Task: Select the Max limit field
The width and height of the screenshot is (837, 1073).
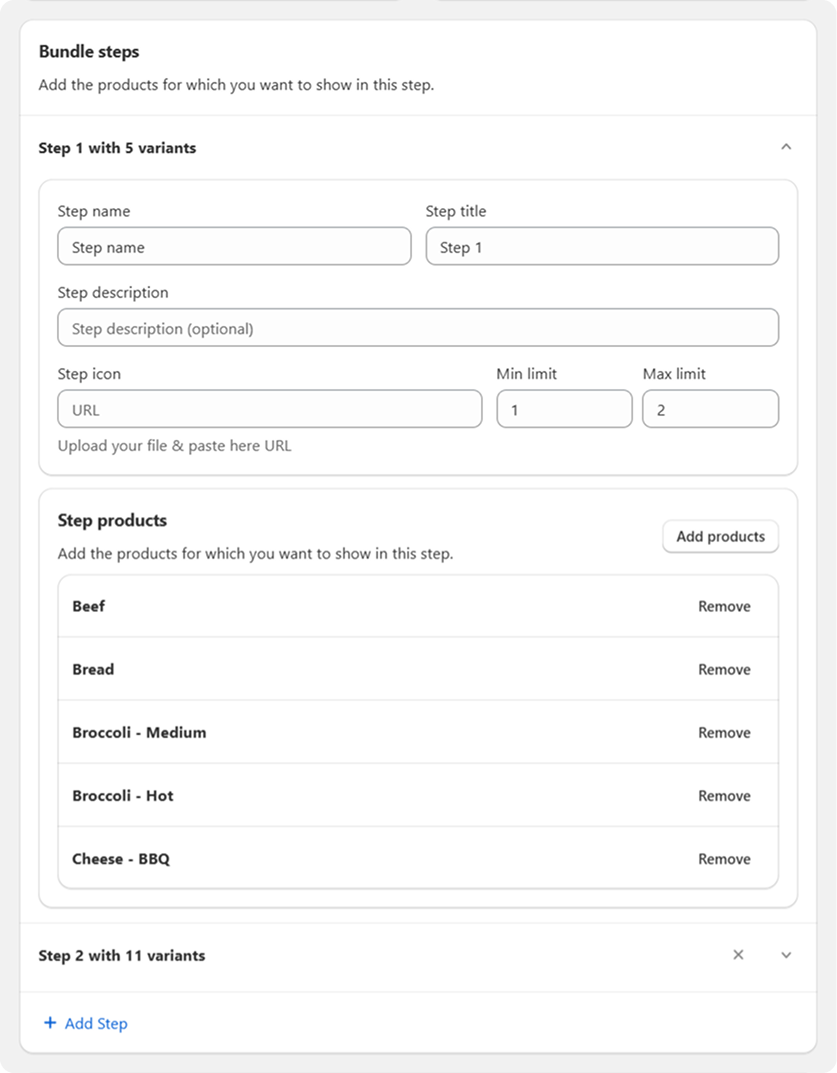Action: pyautogui.click(x=710, y=409)
